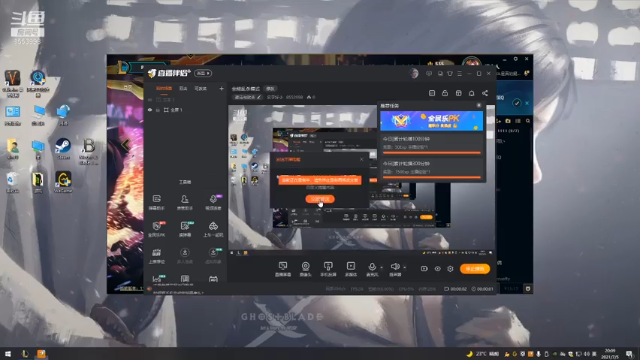
Task: Add a camera source from bottom toolbar
Action: coord(305,269)
